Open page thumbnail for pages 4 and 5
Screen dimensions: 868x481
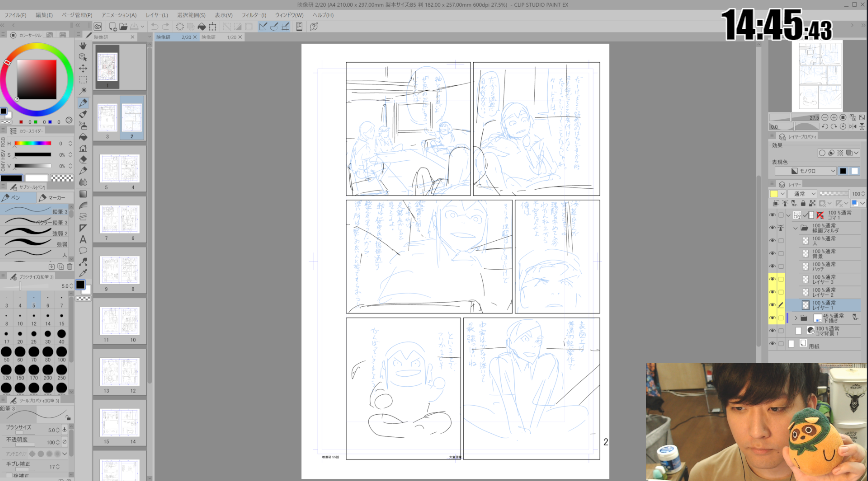119,170
